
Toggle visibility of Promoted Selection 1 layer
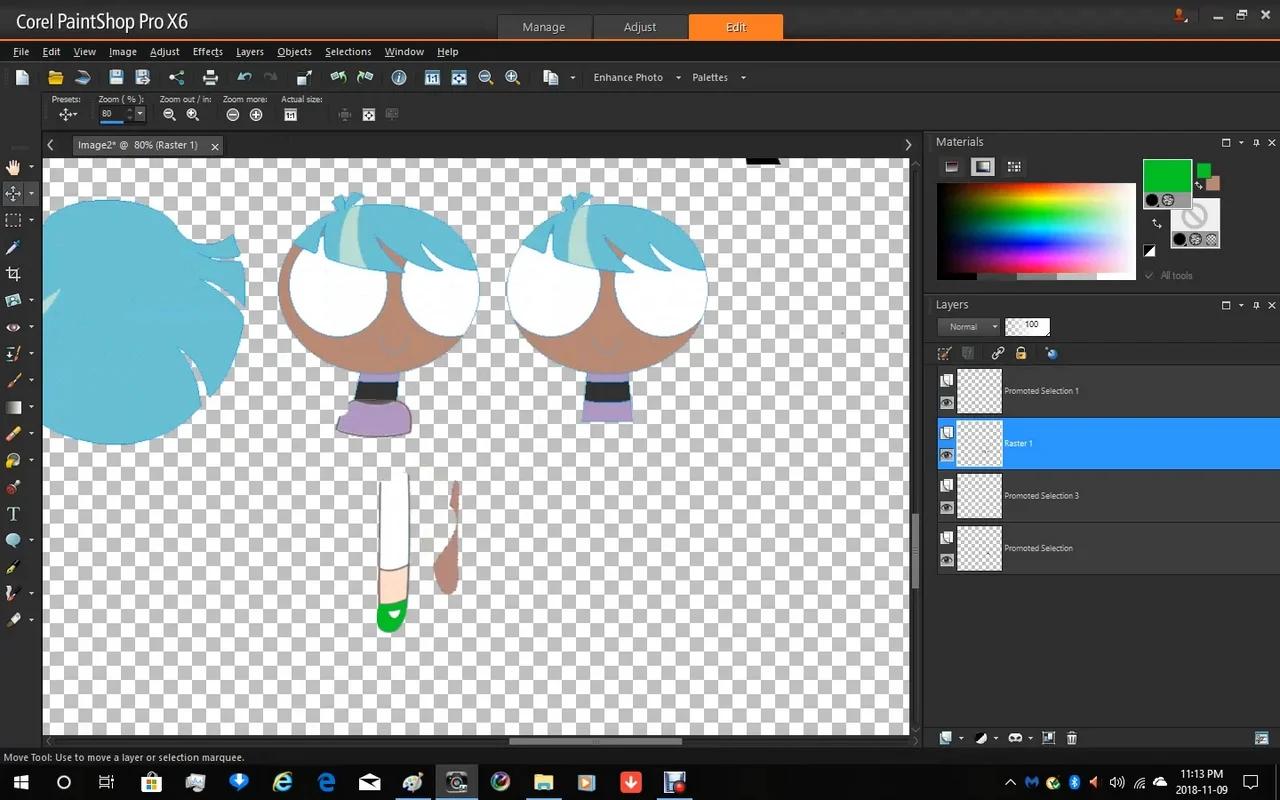[946, 403]
